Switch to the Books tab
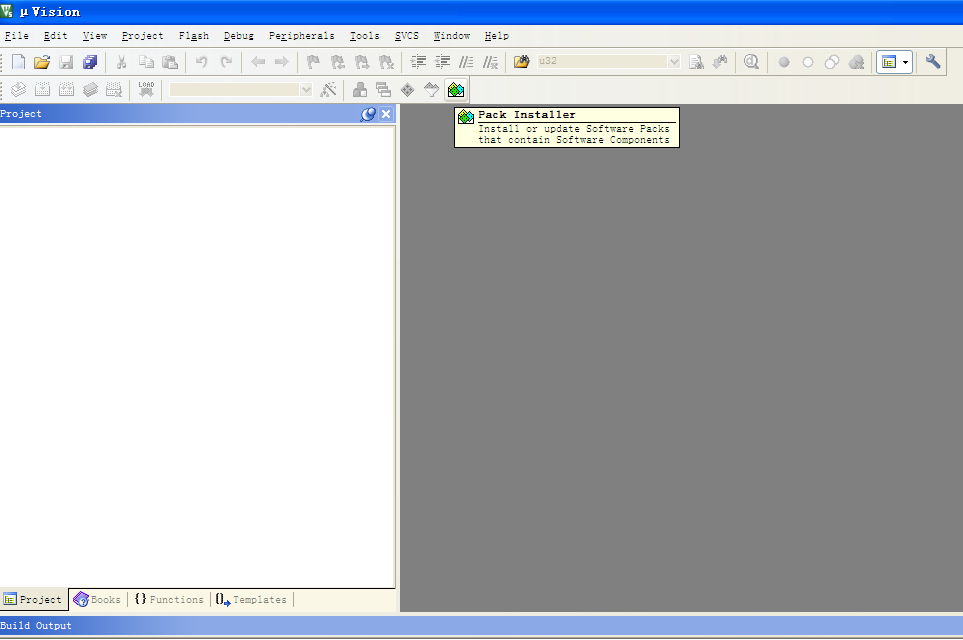Viewport: 963px width, 640px height. (97, 599)
